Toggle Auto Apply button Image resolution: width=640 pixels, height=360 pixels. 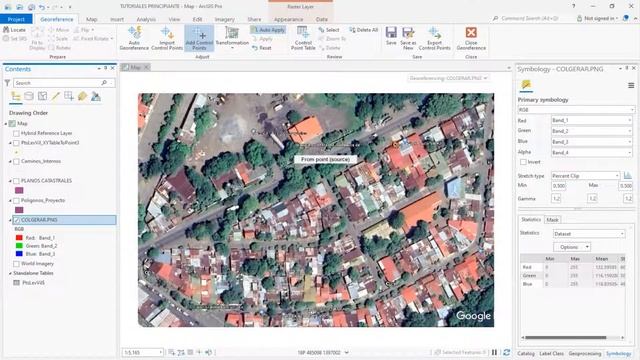pos(268,30)
